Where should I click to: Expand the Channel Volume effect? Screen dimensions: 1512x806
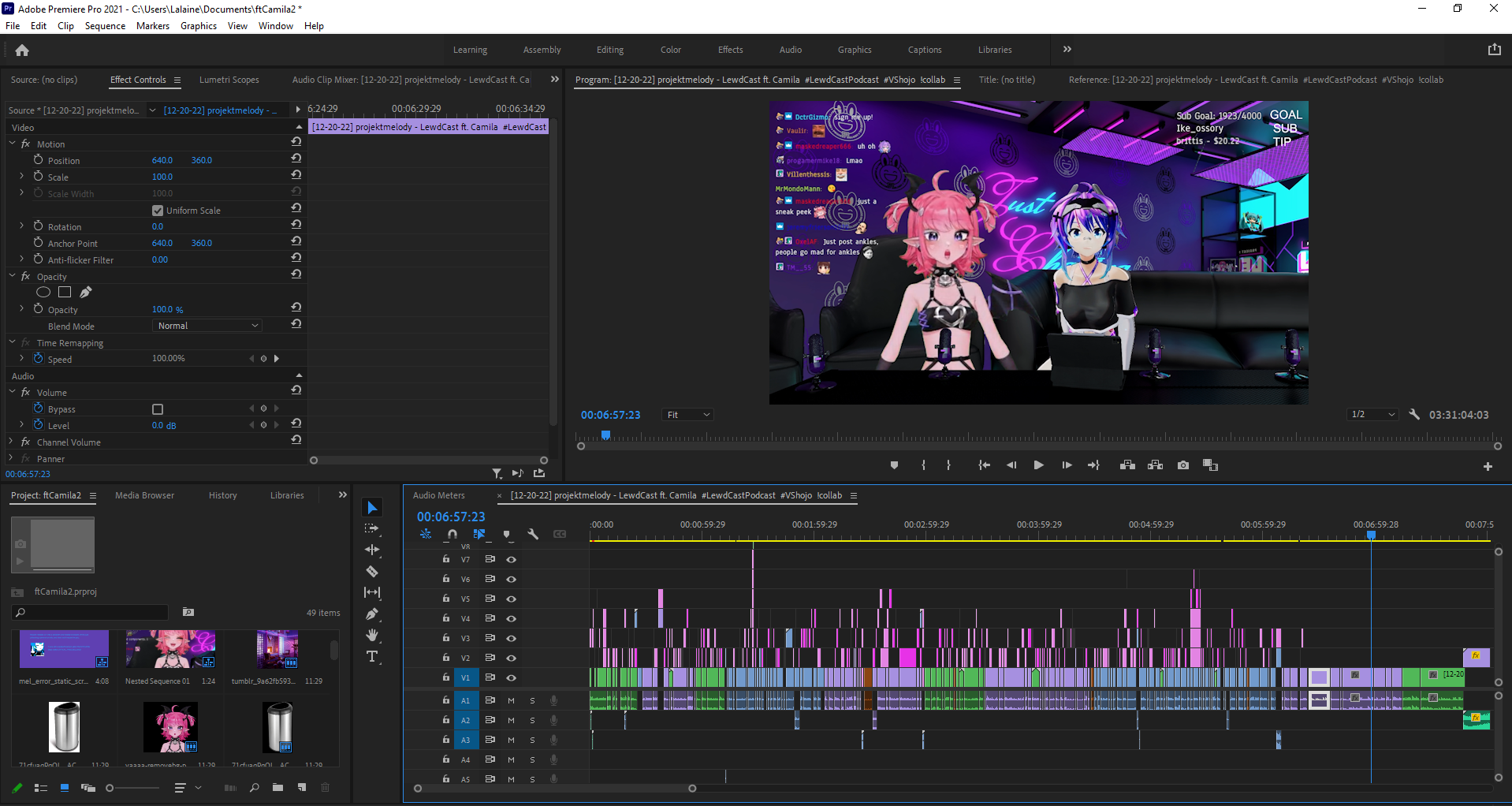click(13, 442)
